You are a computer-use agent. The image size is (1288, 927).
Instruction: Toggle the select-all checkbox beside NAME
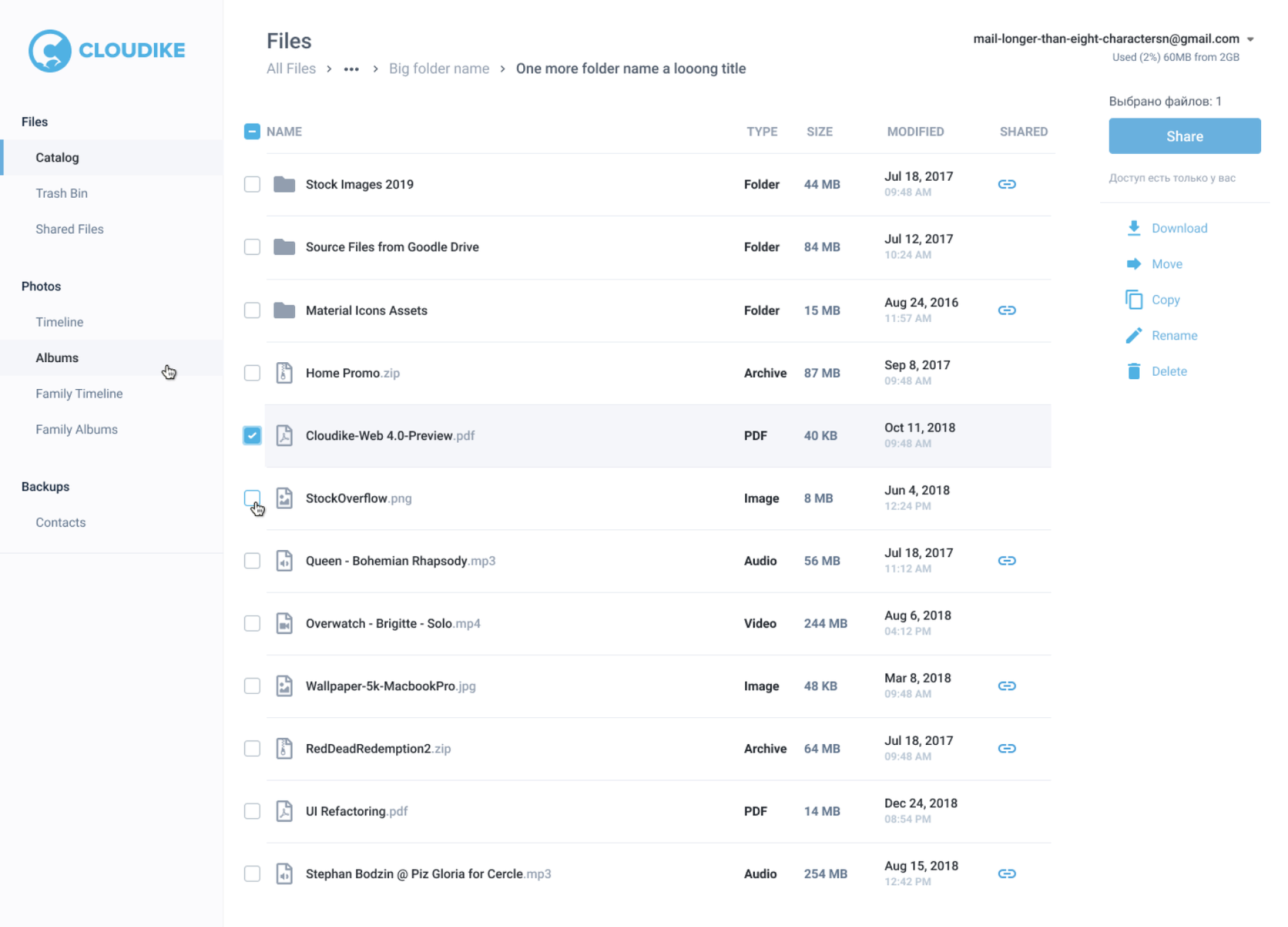252,132
